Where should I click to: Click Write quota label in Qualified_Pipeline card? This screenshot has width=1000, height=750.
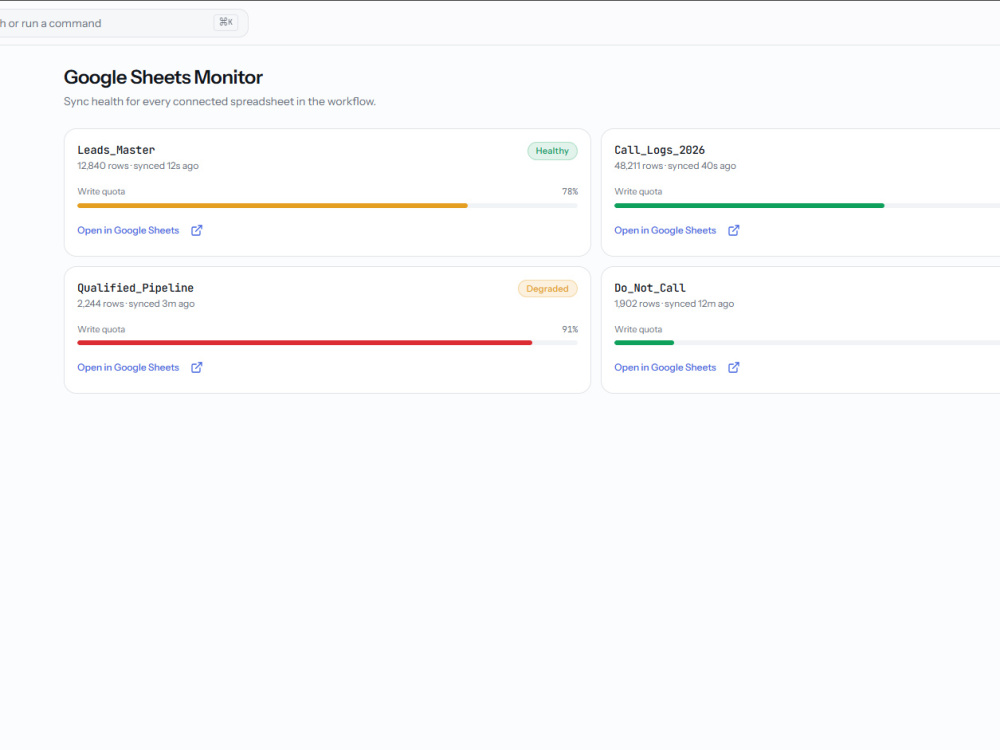[x=101, y=329]
